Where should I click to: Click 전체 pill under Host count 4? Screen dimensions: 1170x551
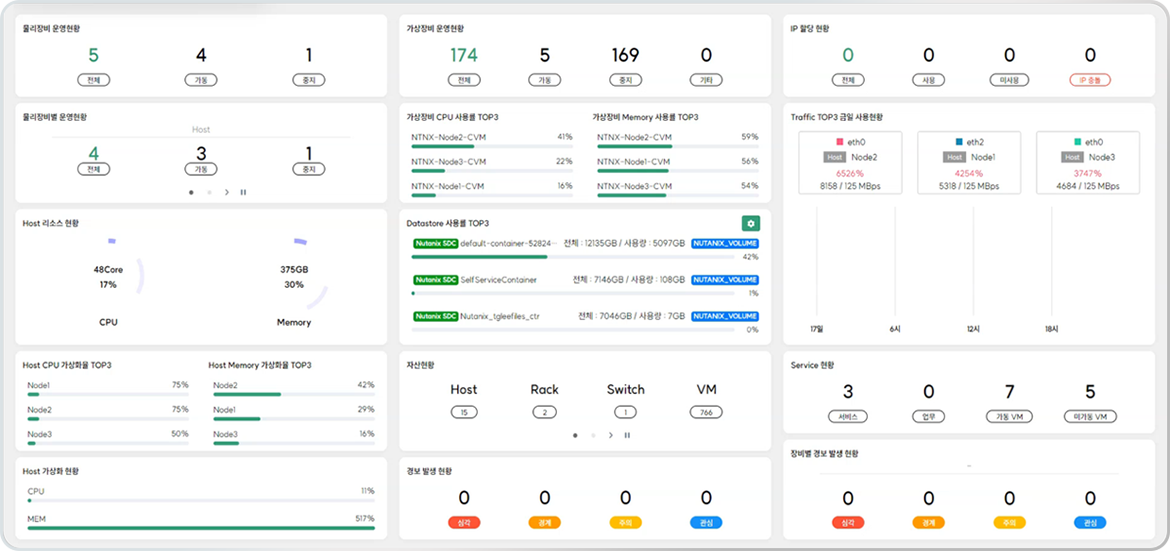(x=93, y=169)
